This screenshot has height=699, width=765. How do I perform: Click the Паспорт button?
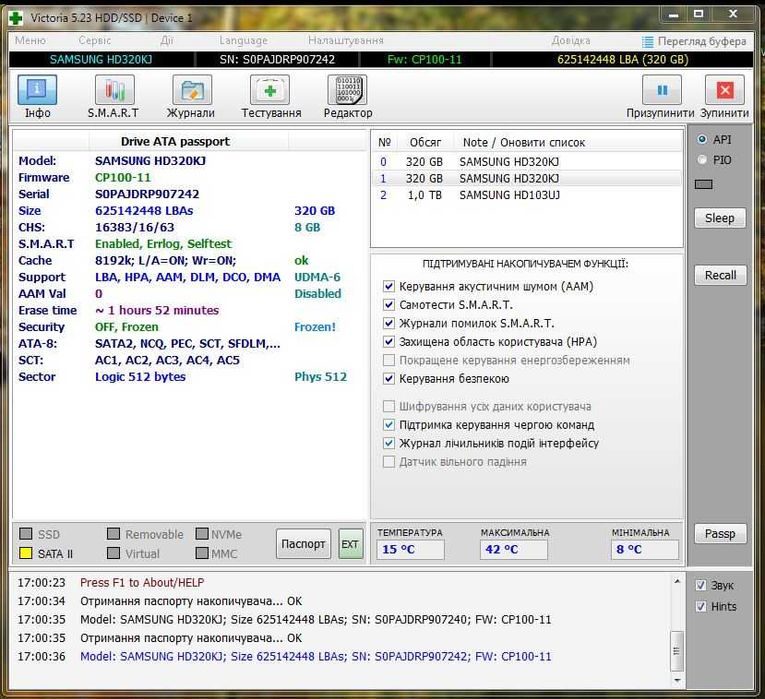tap(303, 544)
